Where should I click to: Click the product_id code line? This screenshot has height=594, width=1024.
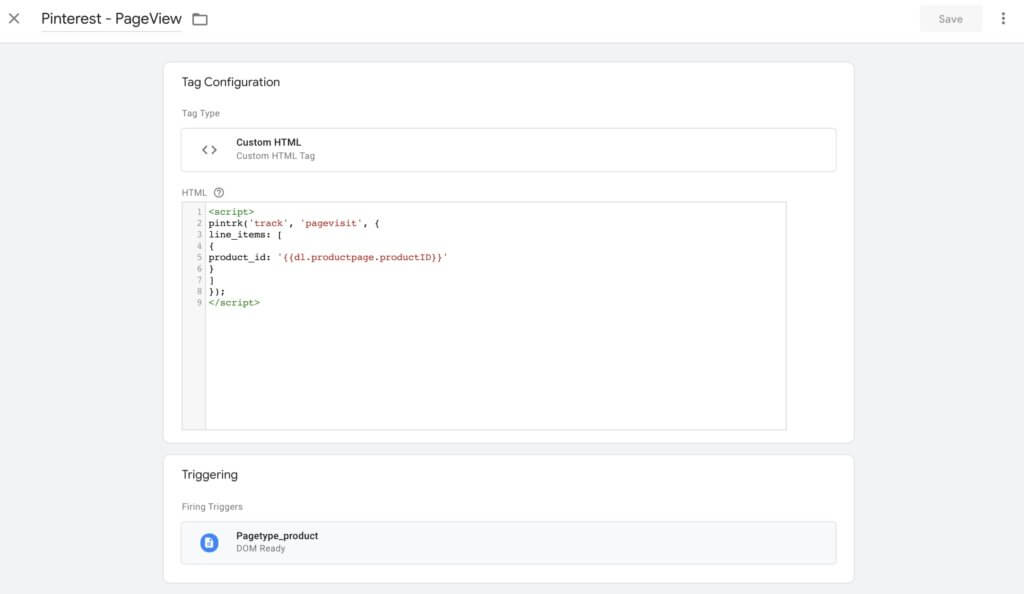(x=328, y=257)
